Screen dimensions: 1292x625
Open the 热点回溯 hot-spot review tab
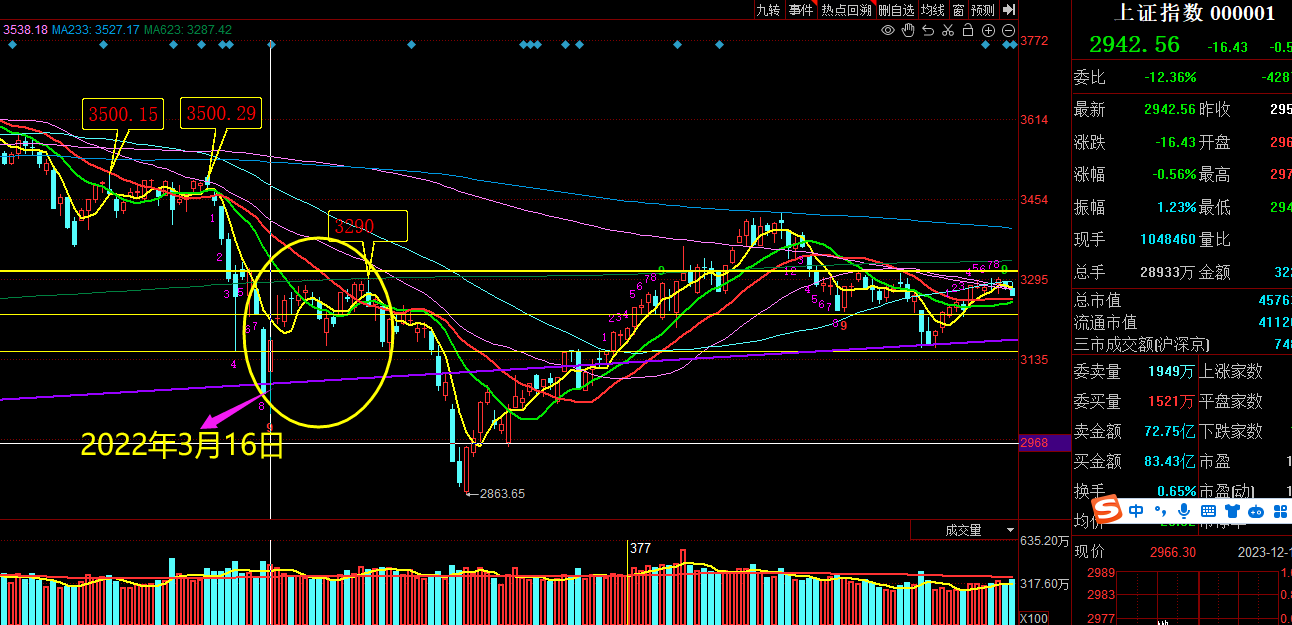tap(846, 10)
